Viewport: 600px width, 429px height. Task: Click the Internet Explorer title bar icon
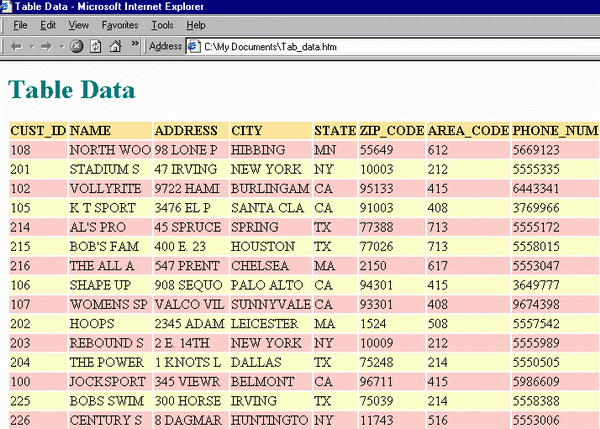pyautogui.click(x=6, y=6)
